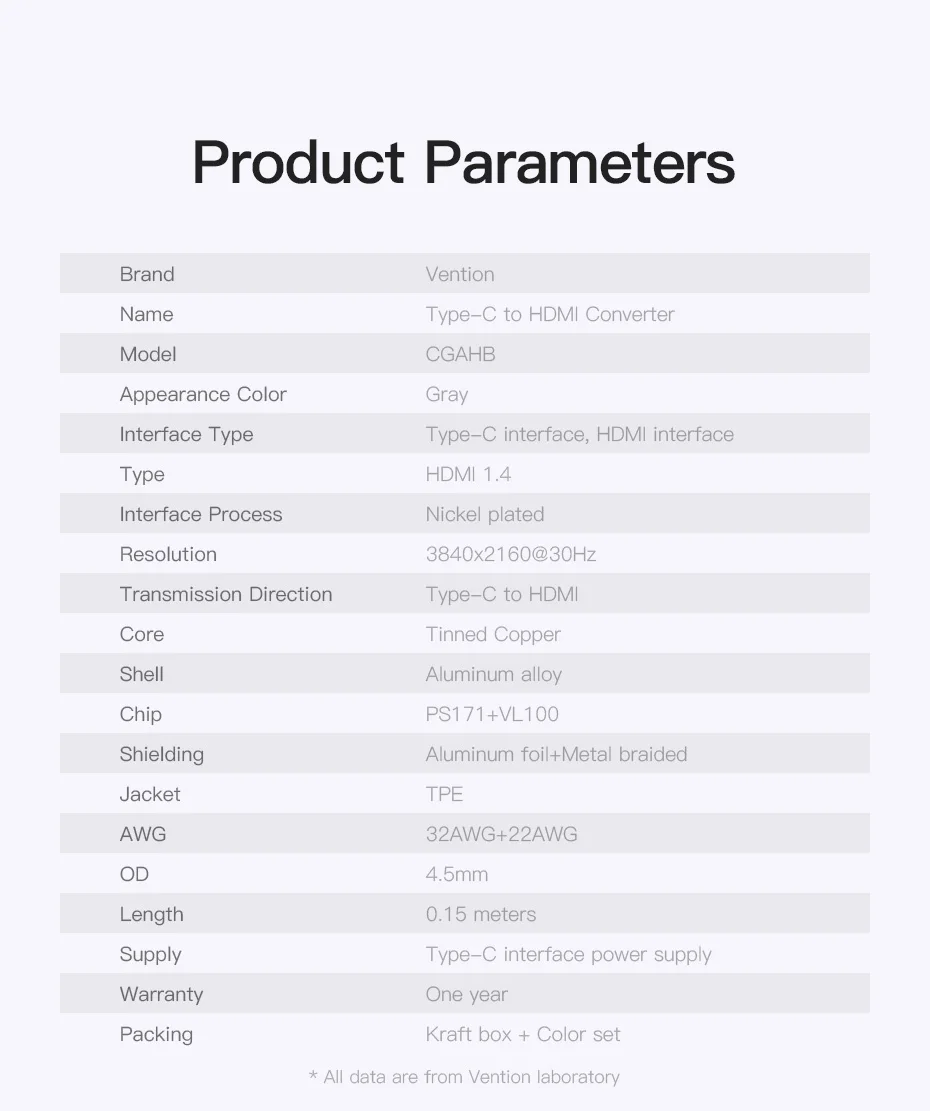Select the Interface Type row label
Viewport: 930px width, 1111px height.
(186, 434)
